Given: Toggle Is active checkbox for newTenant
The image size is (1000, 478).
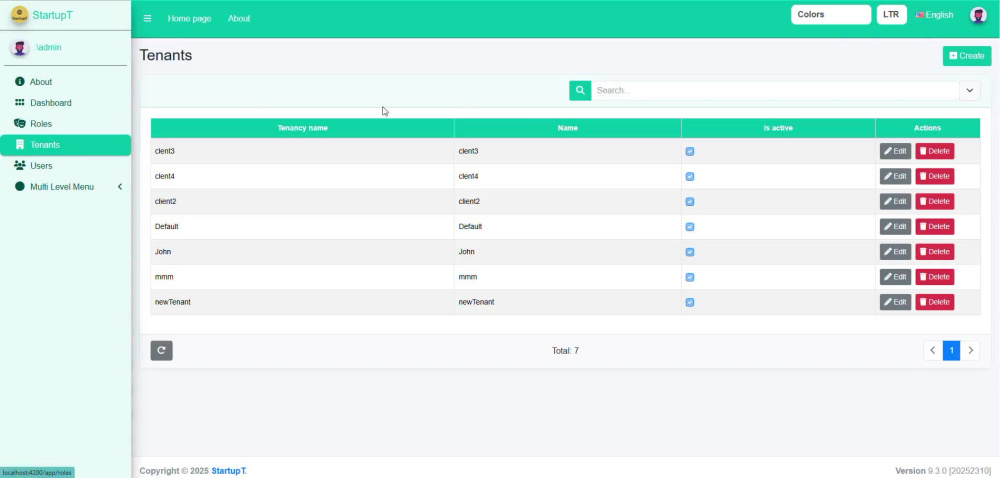Looking at the screenshot, I should (689, 302).
